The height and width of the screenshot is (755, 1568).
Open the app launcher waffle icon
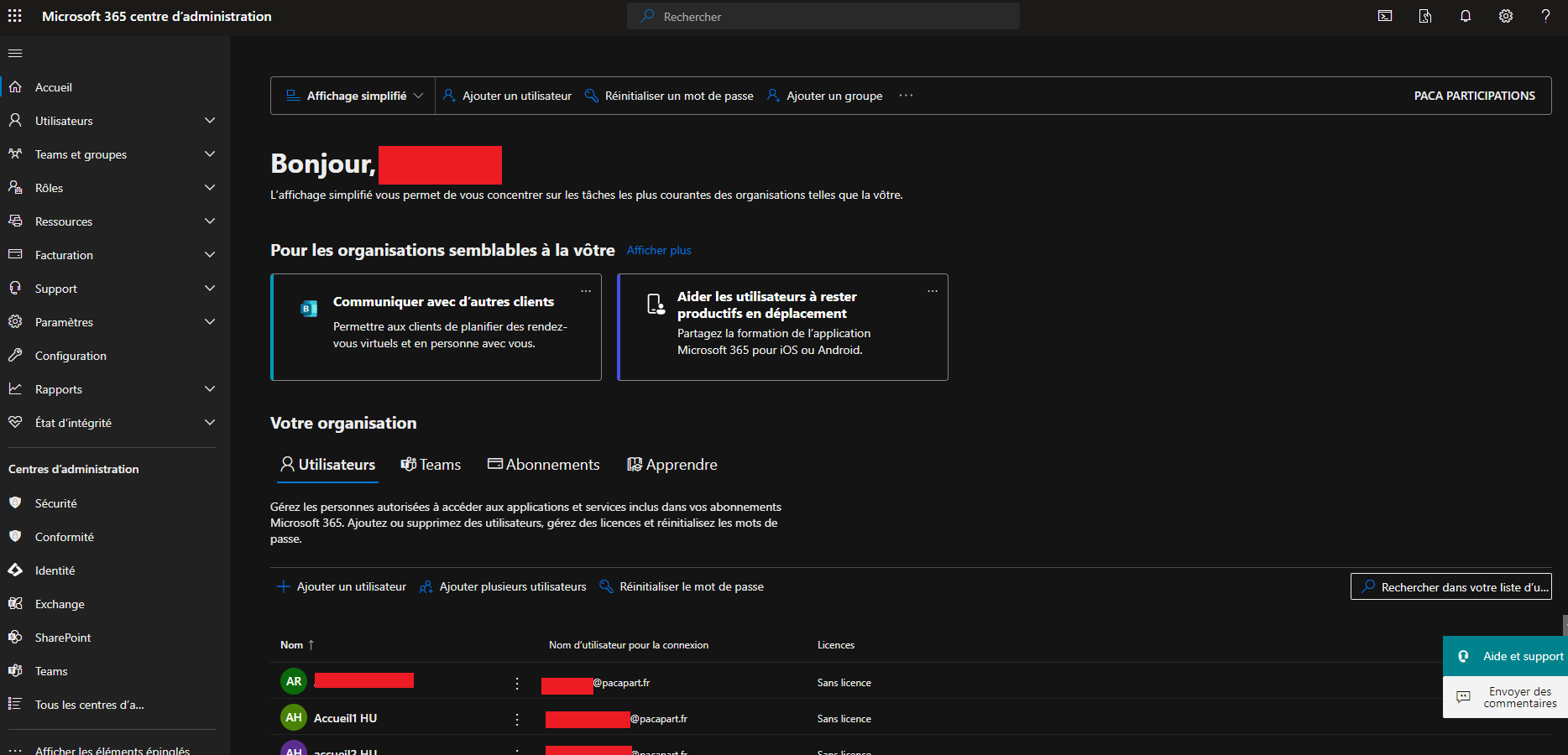(15, 16)
